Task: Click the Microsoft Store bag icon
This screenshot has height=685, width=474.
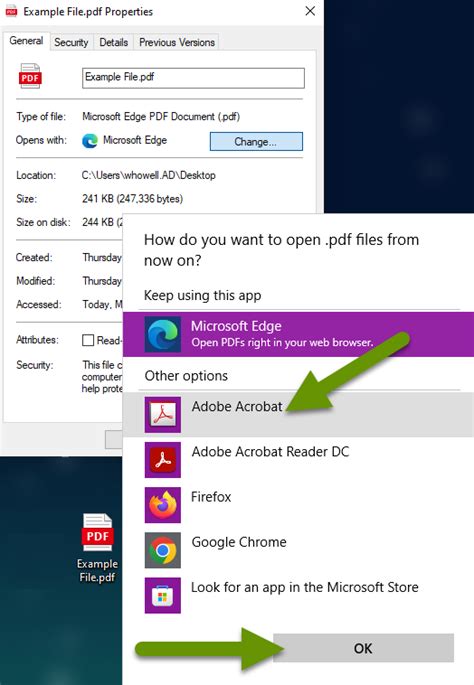Action: click(163, 595)
